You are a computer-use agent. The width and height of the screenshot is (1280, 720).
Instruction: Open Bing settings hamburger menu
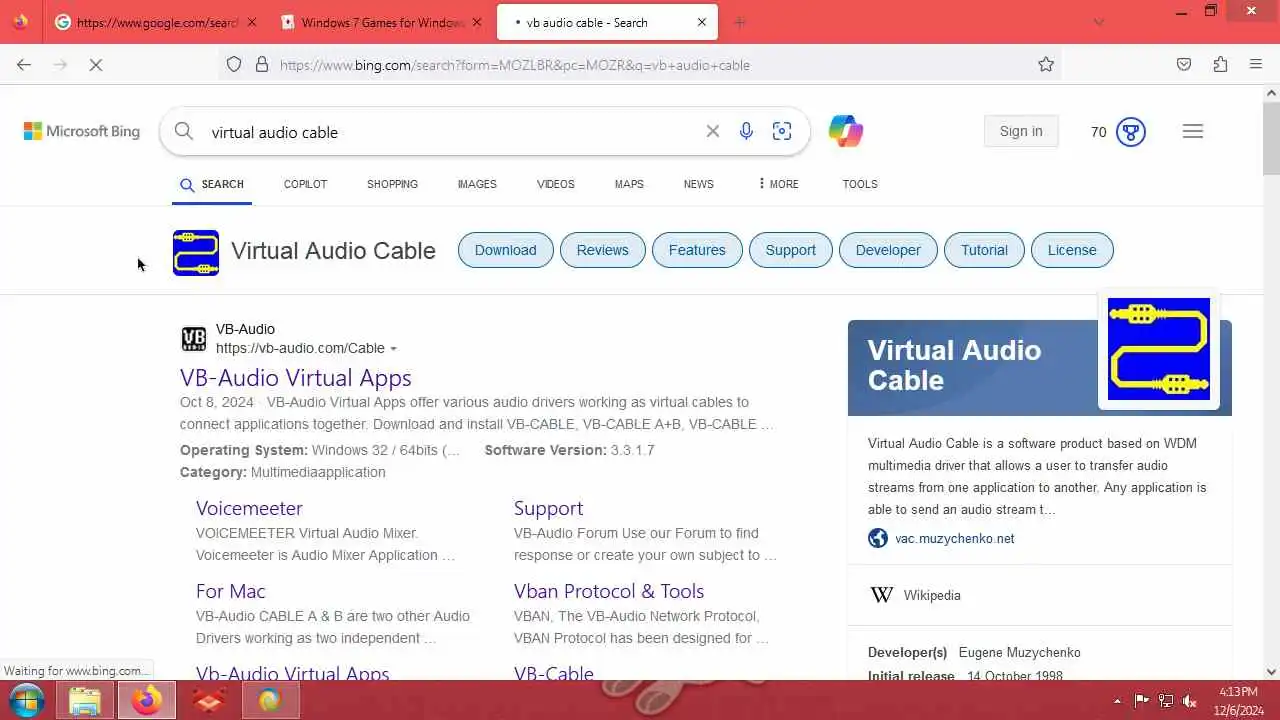(x=1193, y=131)
